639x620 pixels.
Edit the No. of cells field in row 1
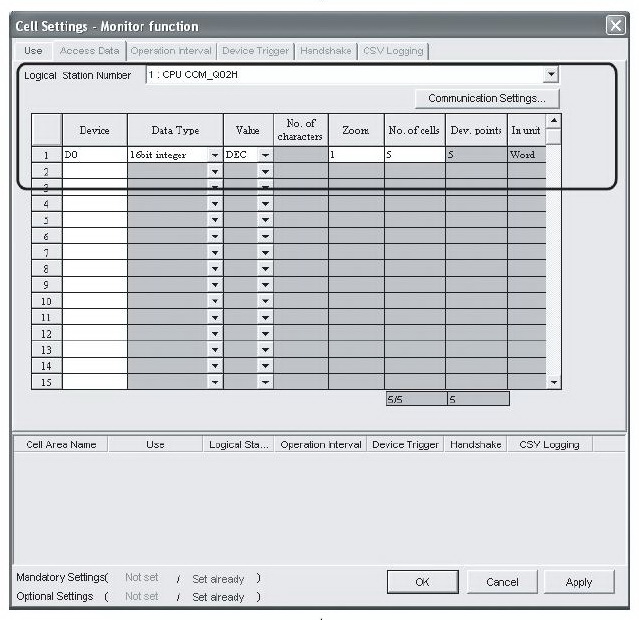414,155
